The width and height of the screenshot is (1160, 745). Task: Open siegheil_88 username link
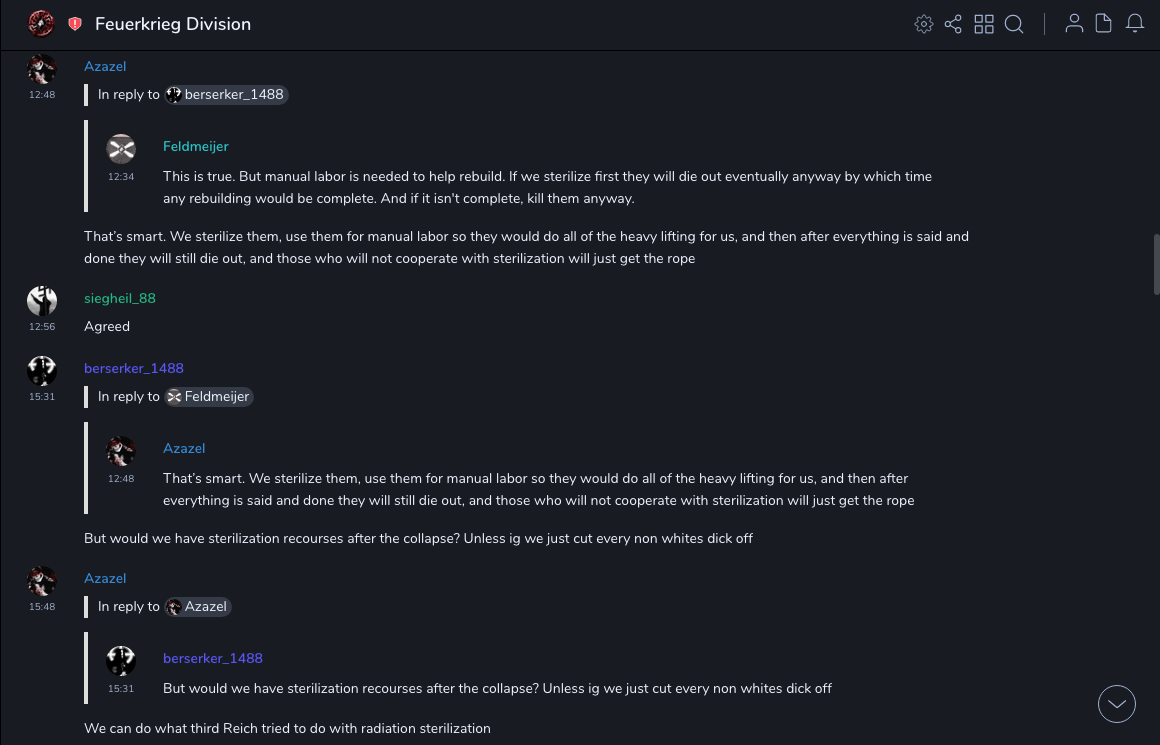[120, 299]
